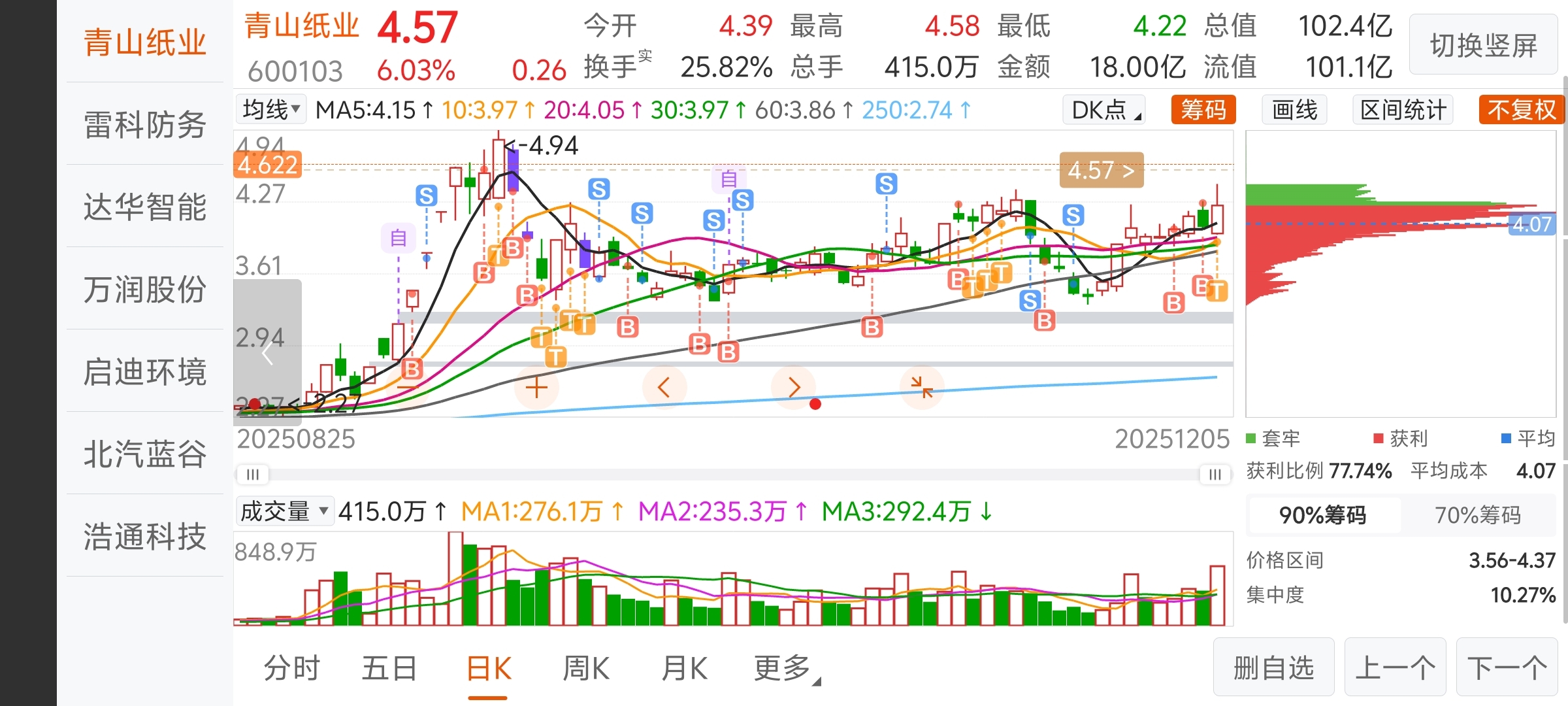Toggle the 不复权 adjustment button

[x=1521, y=110]
